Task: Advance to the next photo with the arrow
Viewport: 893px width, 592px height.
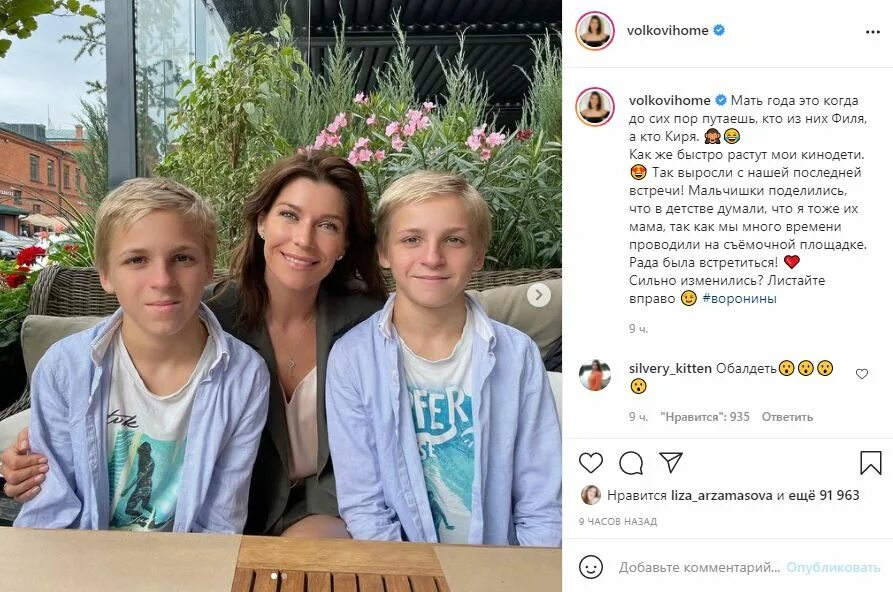Action: pyautogui.click(x=538, y=295)
